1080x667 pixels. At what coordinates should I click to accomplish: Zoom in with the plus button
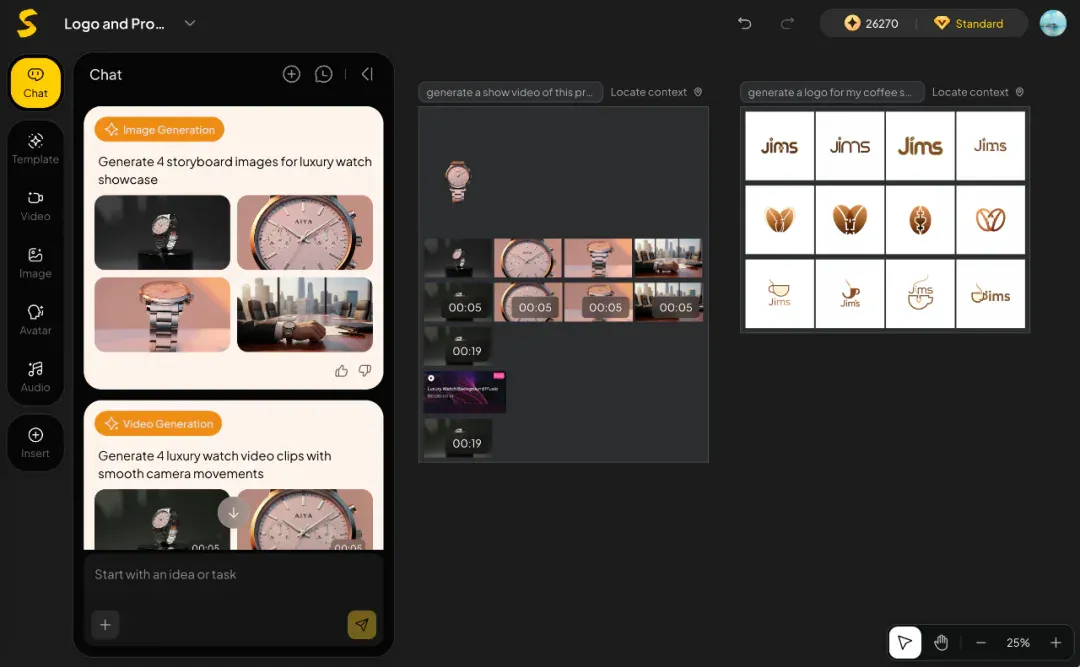pyautogui.click(x=1055, y=643)
